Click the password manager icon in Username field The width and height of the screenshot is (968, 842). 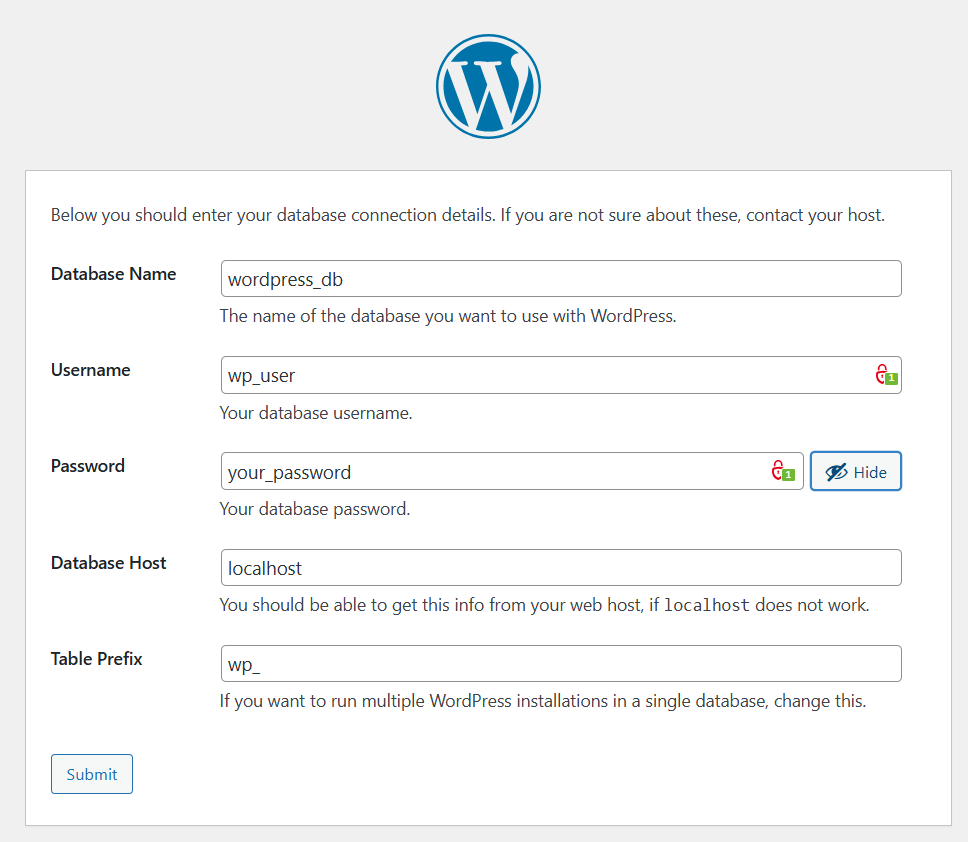(885, 375)
